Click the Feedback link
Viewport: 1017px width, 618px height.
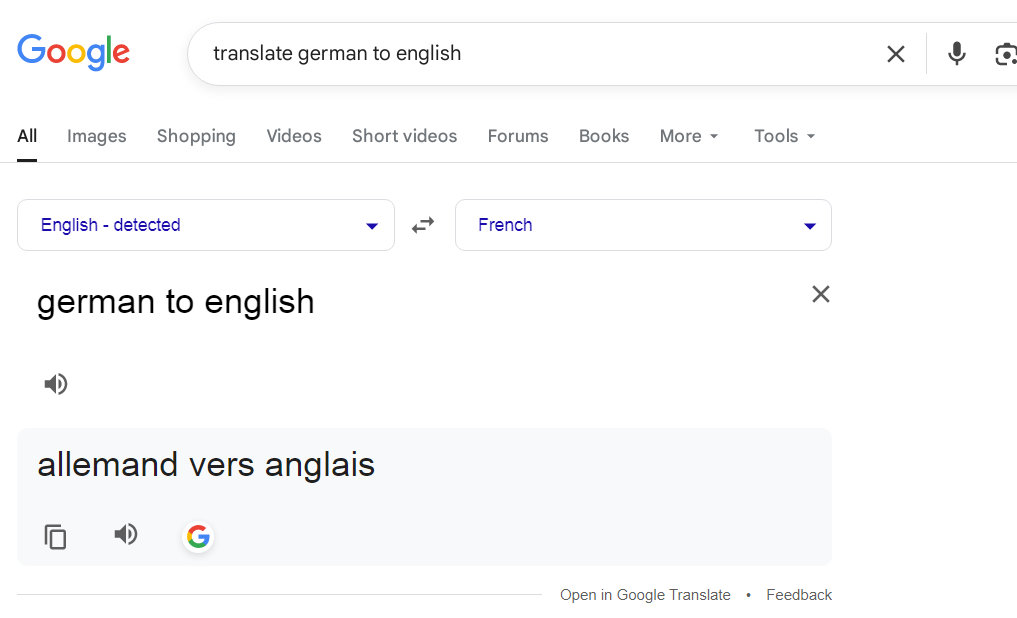pyautogui.click(x=798, y=595)
